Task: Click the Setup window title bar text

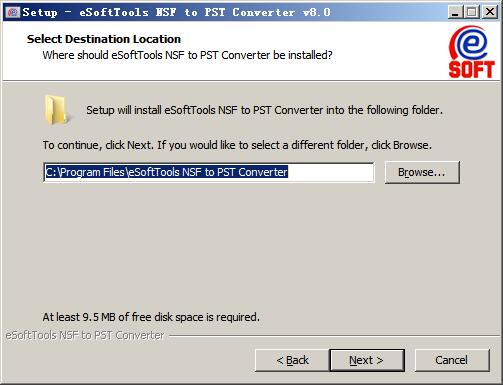Action: (x=177, y=13)
